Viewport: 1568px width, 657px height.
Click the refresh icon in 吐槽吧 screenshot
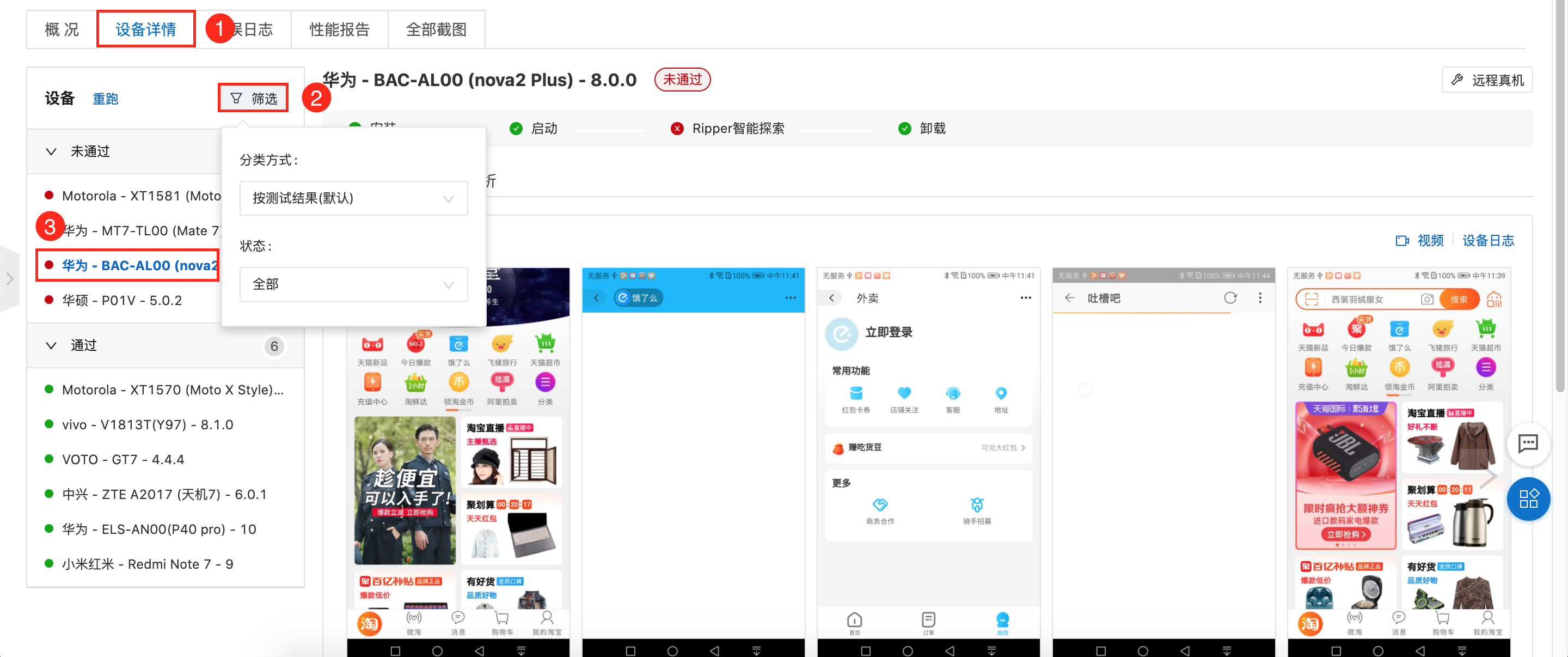tap(1230, 299)
